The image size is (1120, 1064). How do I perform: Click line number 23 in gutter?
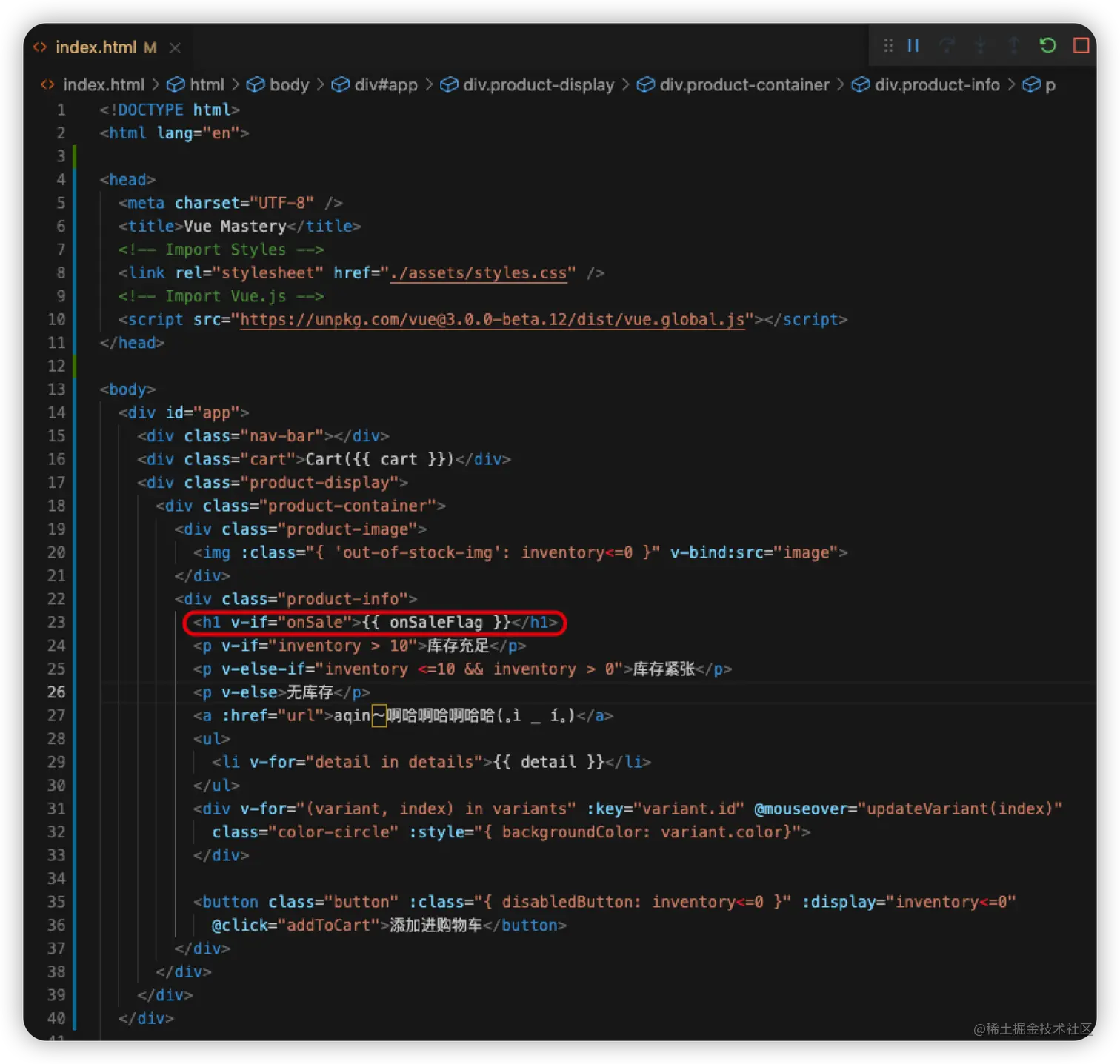click(56, 623)
